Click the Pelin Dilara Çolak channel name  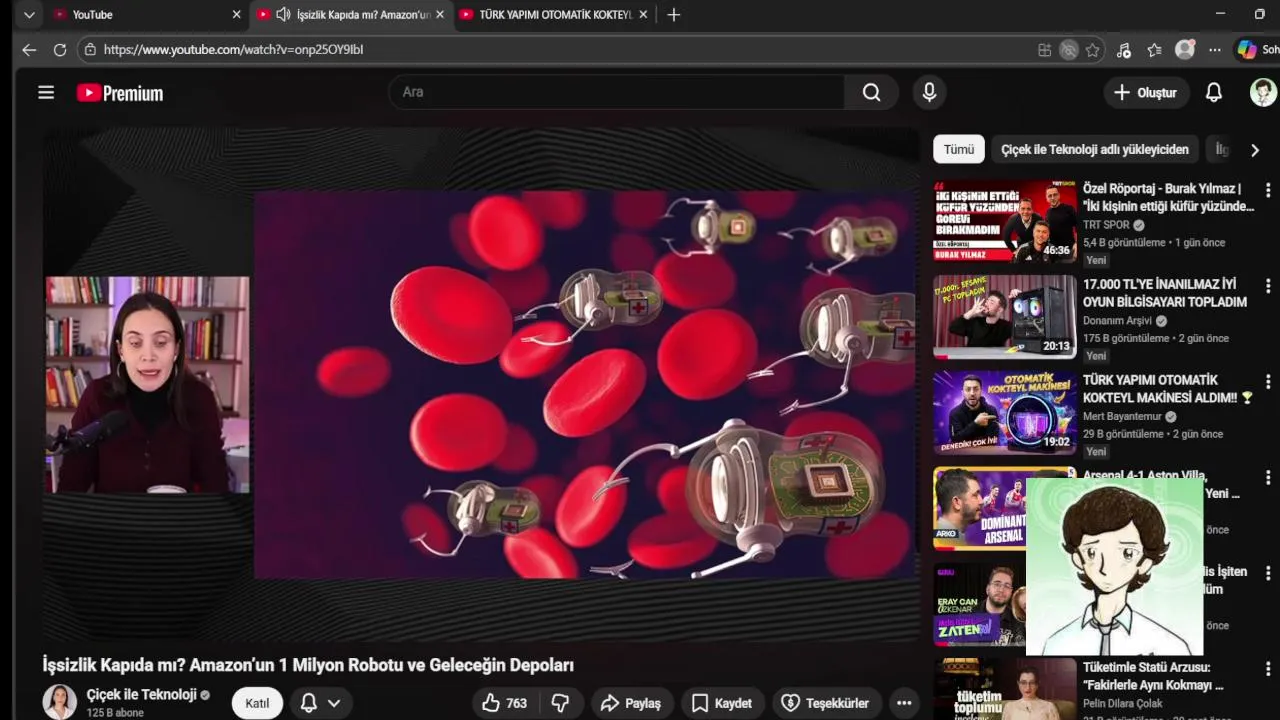point(1122,703)
